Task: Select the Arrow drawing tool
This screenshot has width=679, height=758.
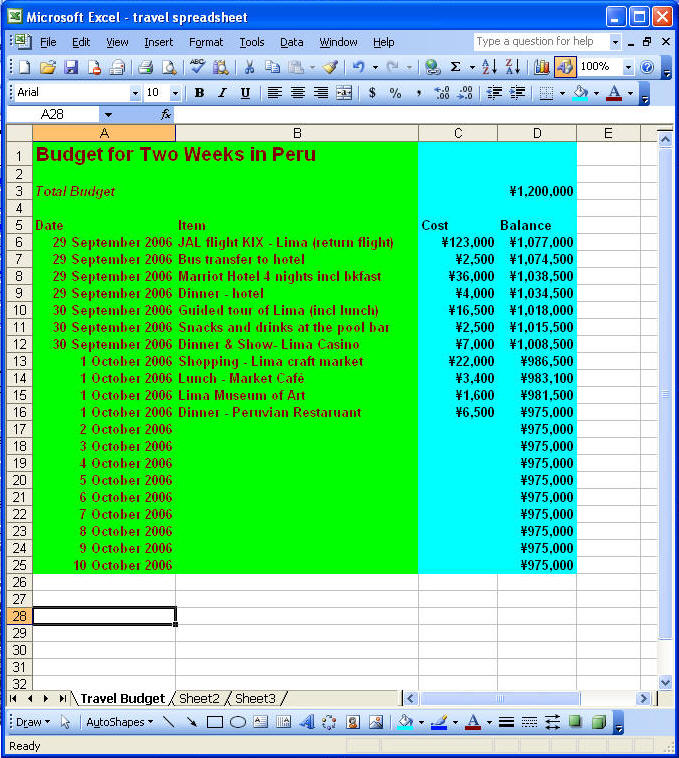Action: tap(192, 722)
